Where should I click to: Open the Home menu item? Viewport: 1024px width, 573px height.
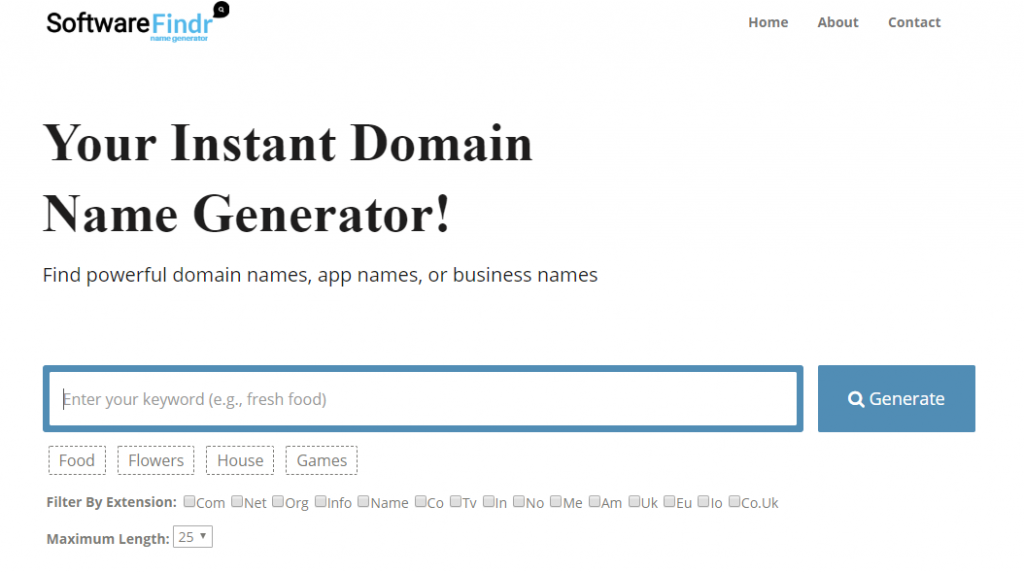(x=768, y=22)
